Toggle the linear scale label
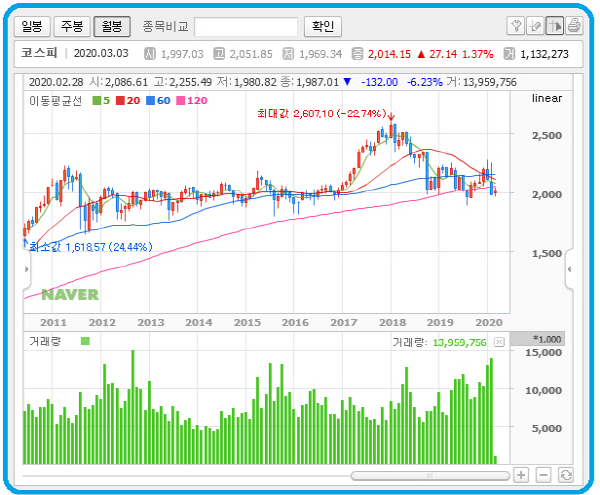 pos(547,98)
